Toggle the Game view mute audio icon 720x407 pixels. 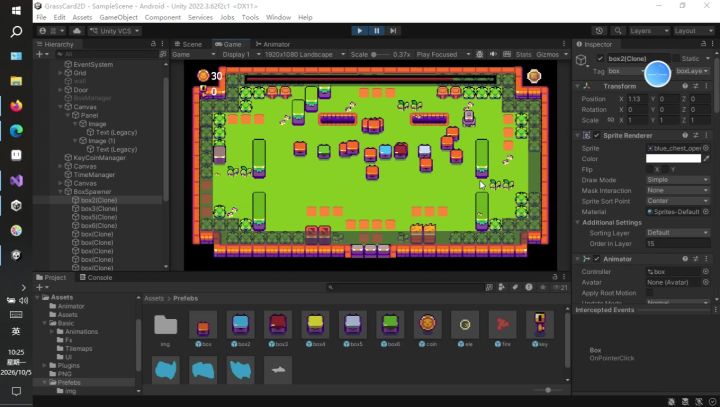click(x=493, y=54)
